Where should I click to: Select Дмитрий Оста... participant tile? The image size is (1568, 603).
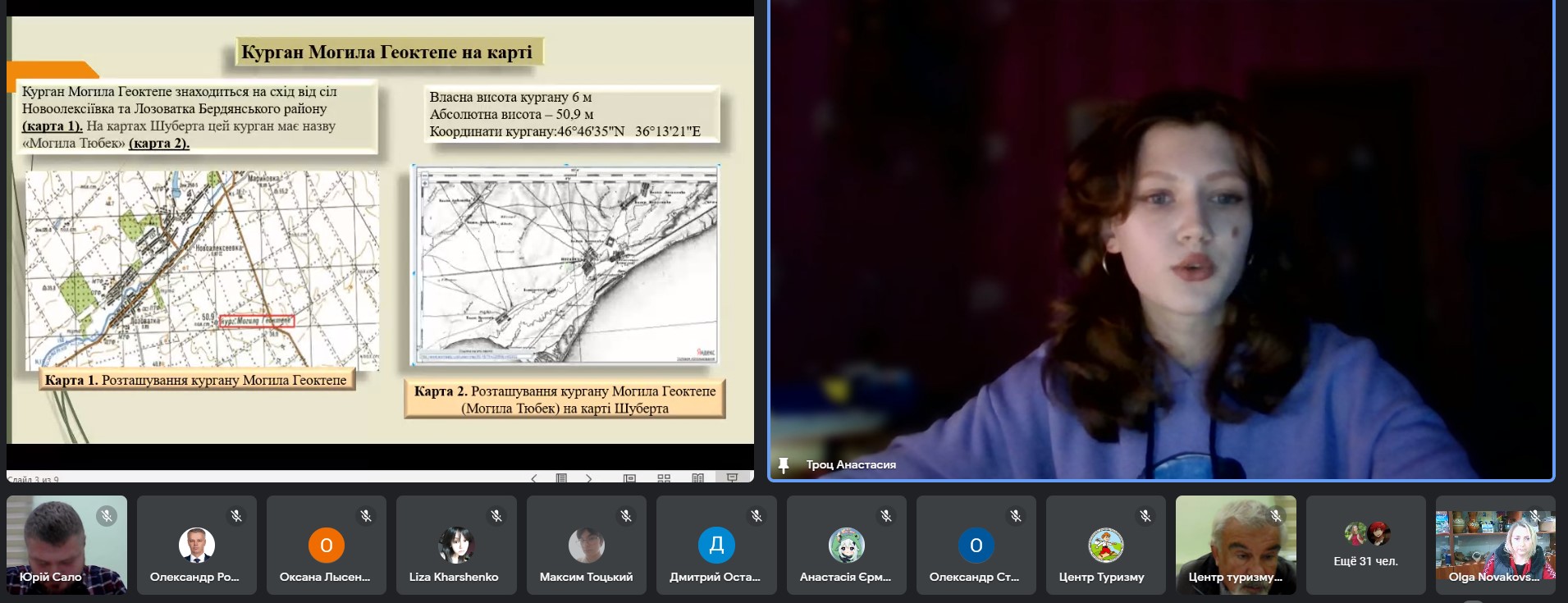715,545
